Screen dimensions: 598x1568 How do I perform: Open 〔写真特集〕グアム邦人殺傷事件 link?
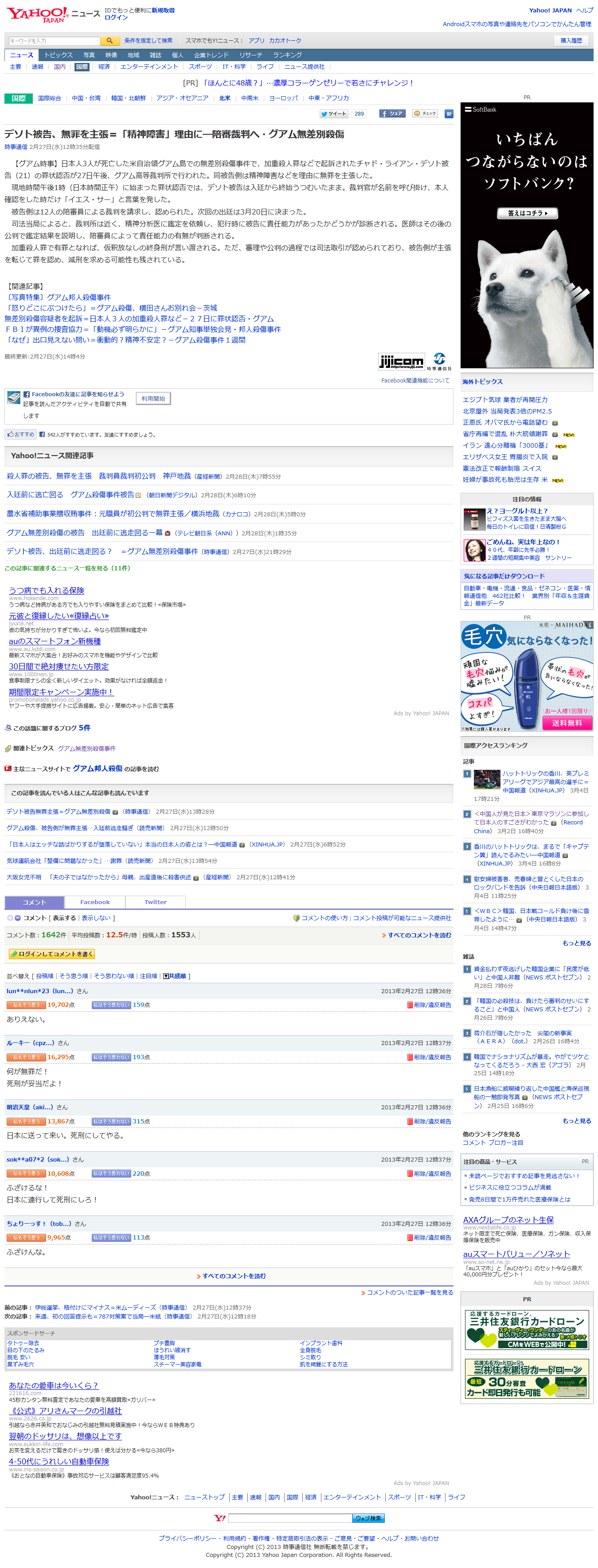click(x=58, y=298)
